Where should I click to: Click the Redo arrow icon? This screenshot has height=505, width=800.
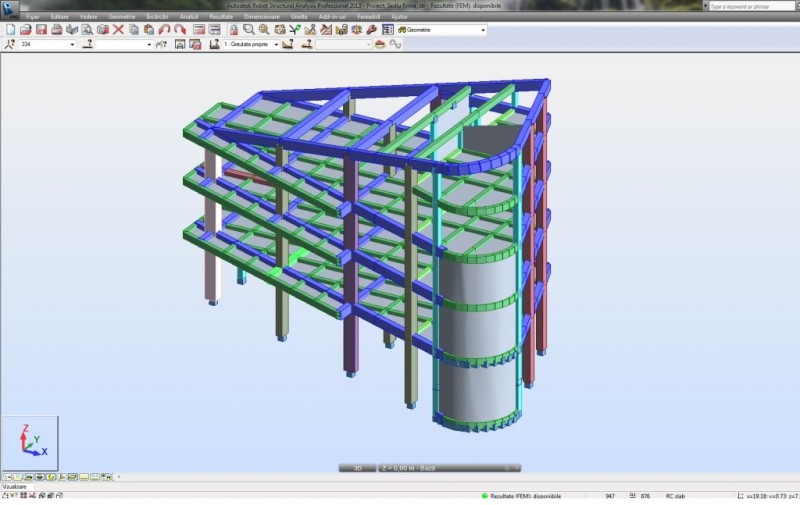pyautogui.click(x=180, y=30)
